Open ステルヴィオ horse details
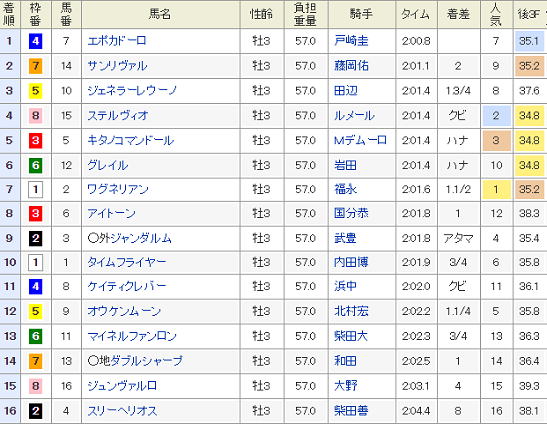 118,116
